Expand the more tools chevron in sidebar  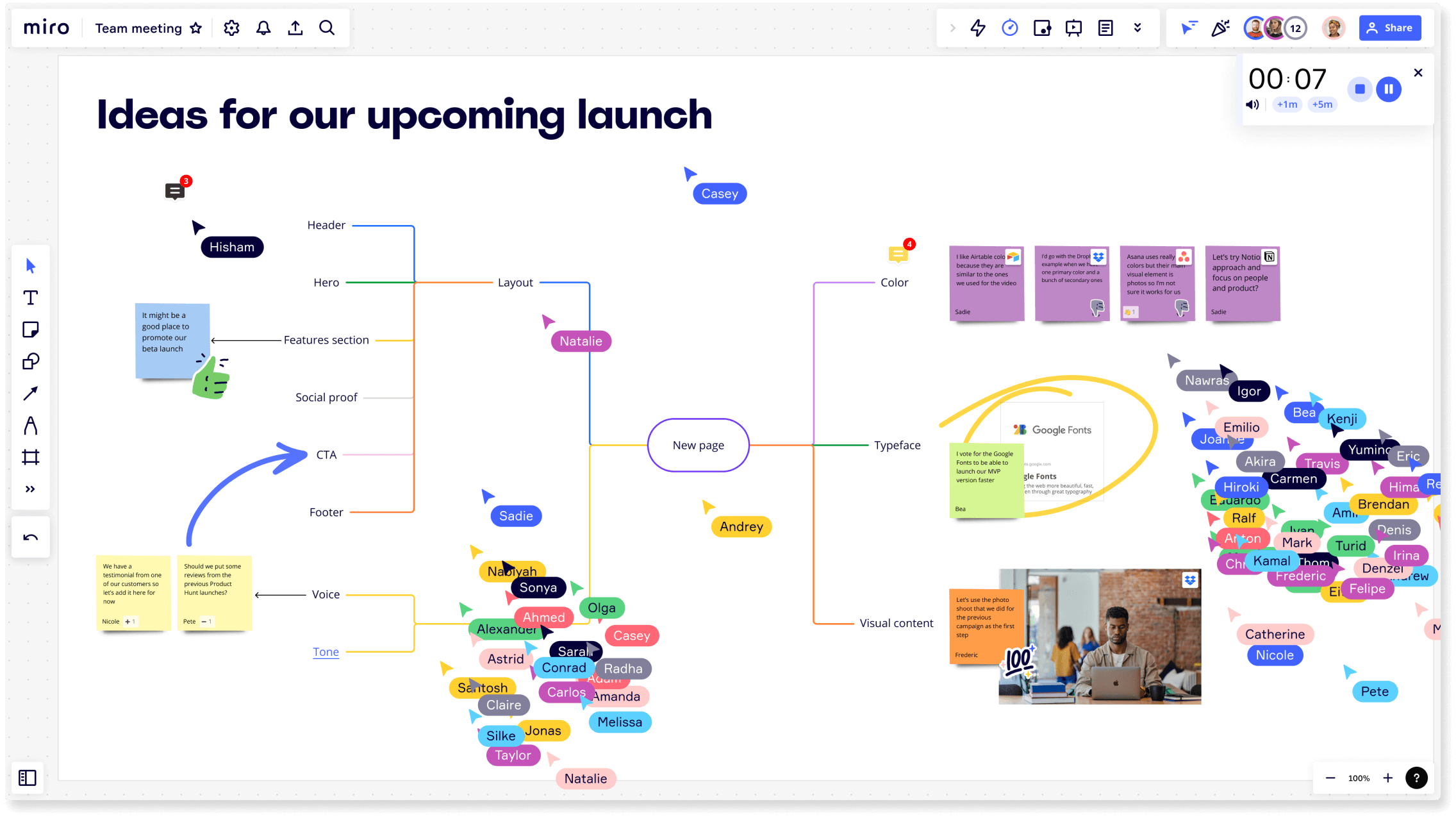pyautogui.click(x=31, y=489)
